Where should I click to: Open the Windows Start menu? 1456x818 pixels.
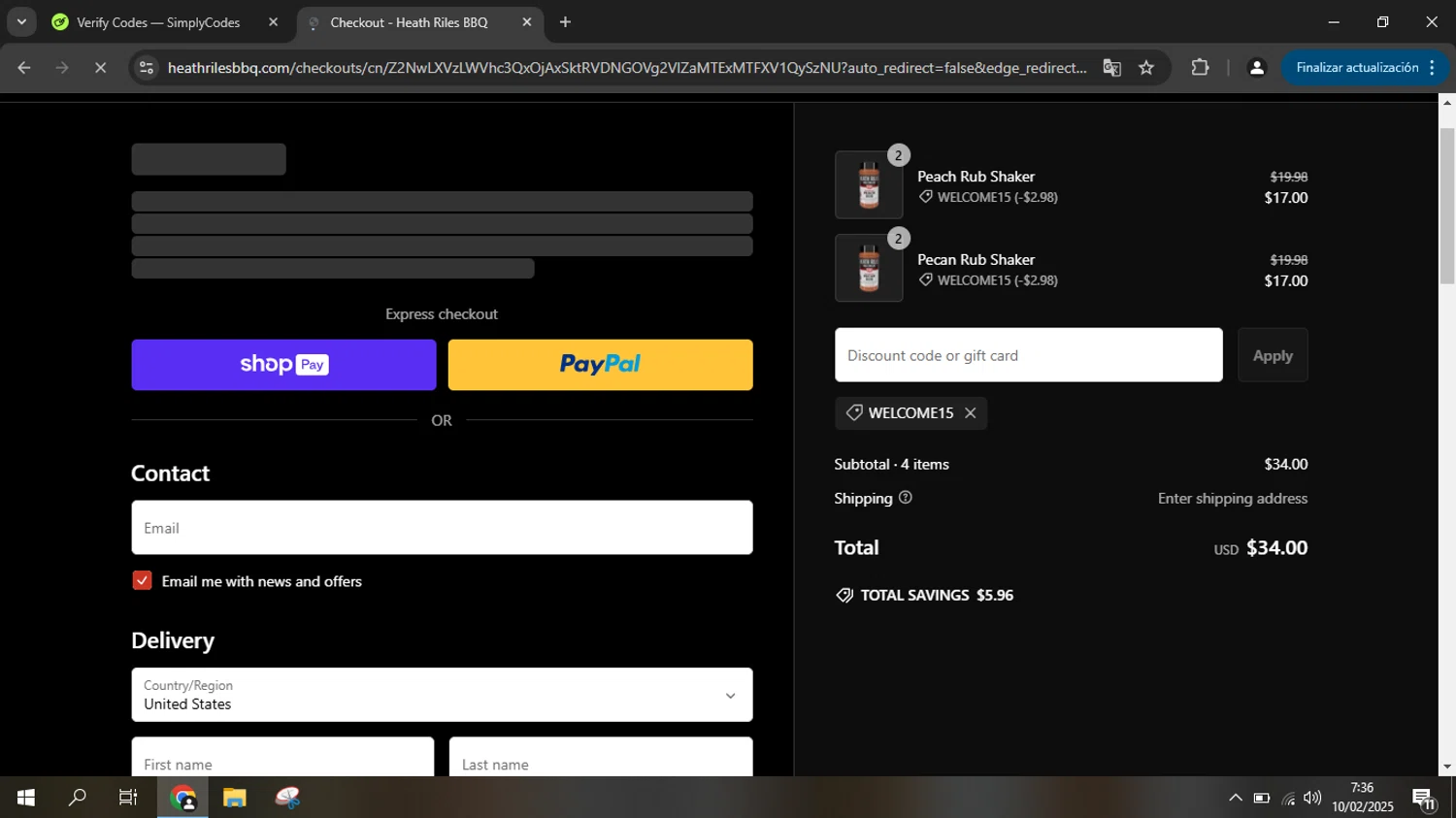point(26,798)
